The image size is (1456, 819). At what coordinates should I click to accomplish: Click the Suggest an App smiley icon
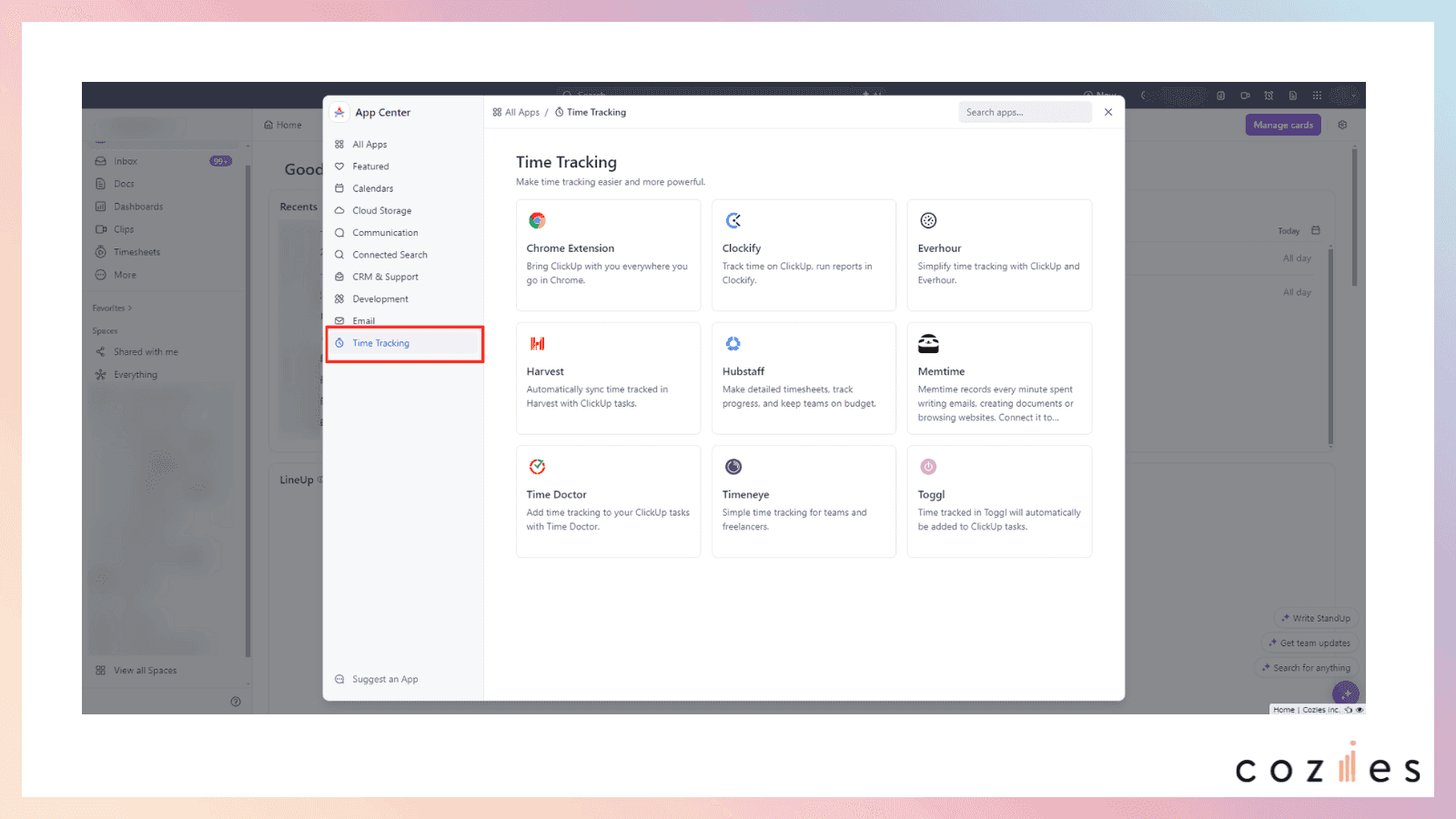(x=339, y=679)
